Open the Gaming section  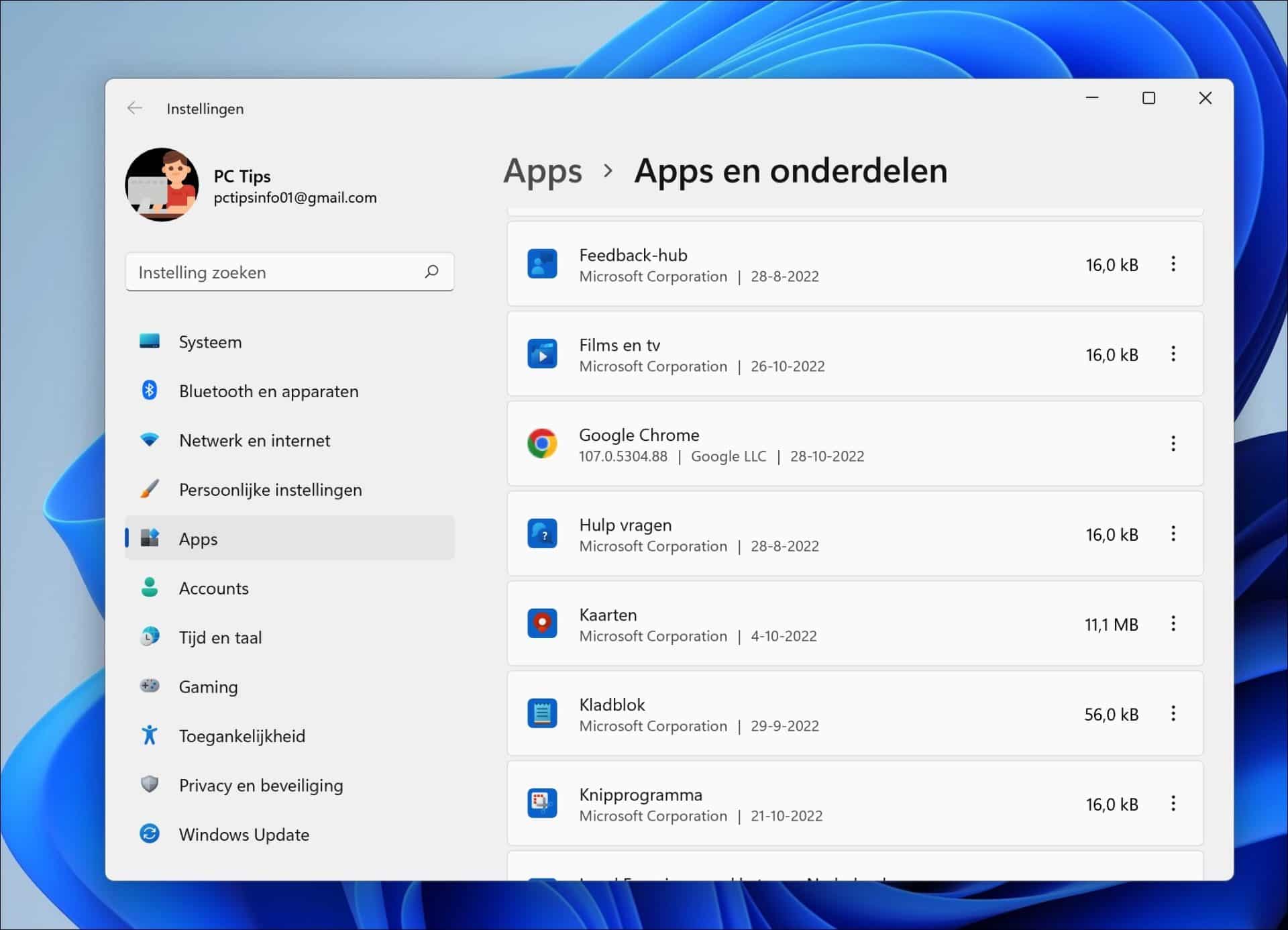point(208,686)
